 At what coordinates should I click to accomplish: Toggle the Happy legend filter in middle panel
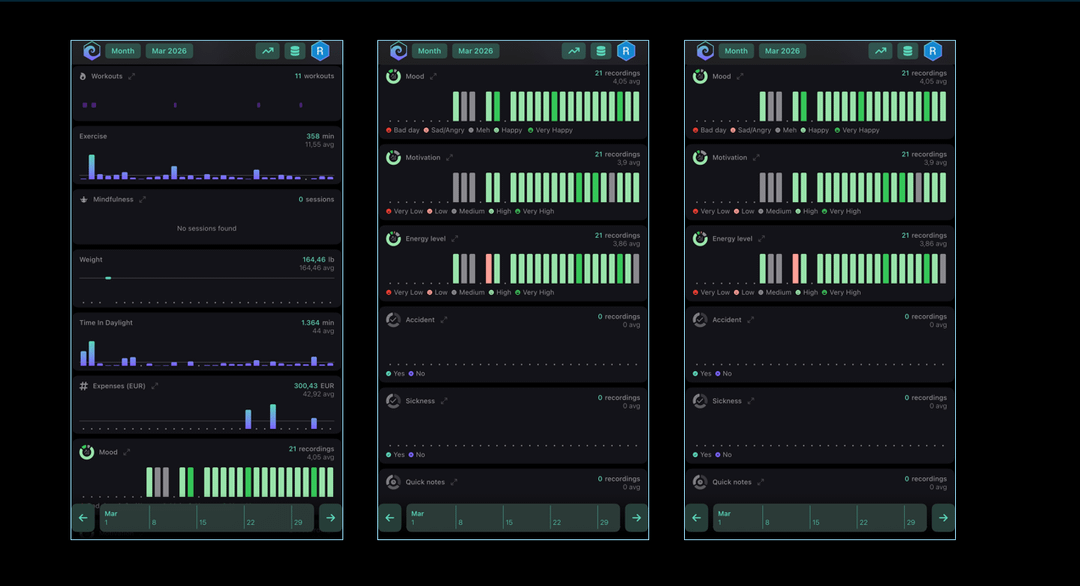[x=507, y=130]
